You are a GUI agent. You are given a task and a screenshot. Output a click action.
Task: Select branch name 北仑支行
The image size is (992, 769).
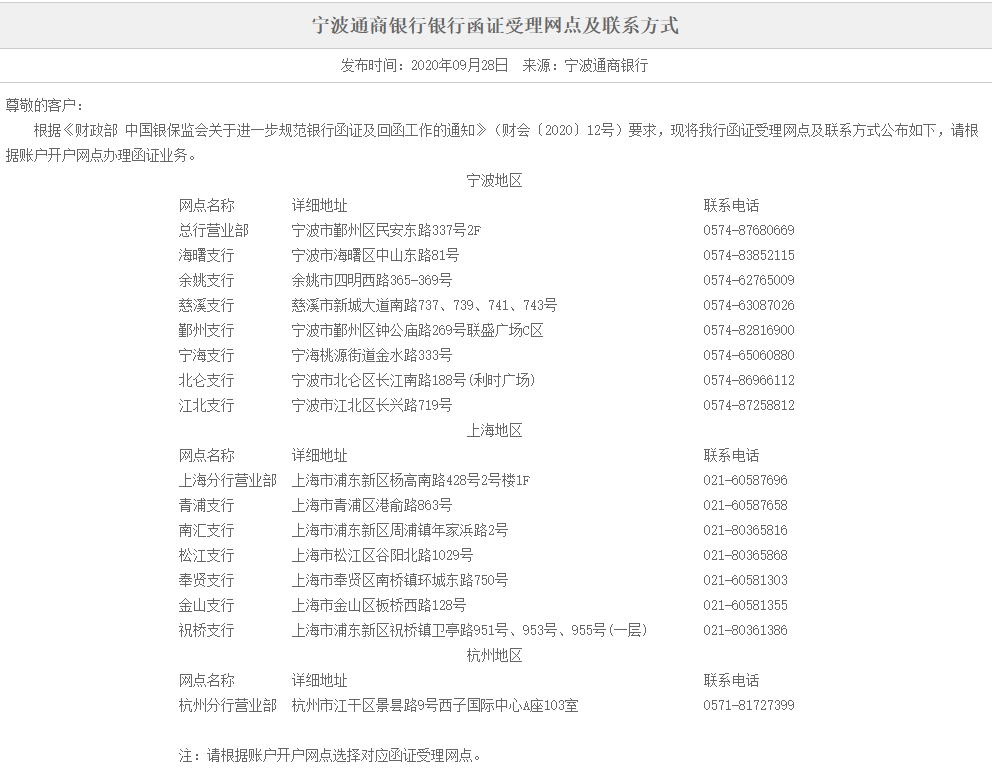206,380
